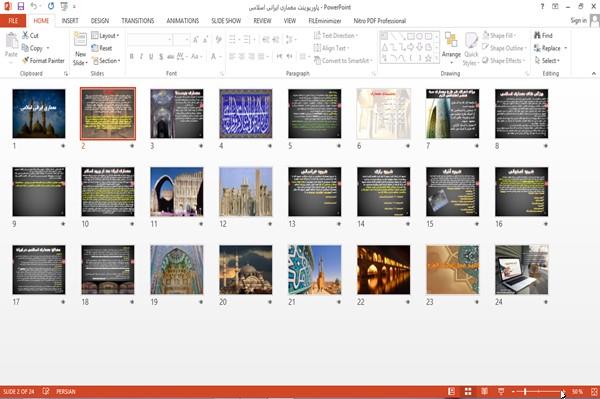Select slide 24 laptop thumbnail
Image resolution: width=600 pixels, height=399 pixels.
point(522,270)
